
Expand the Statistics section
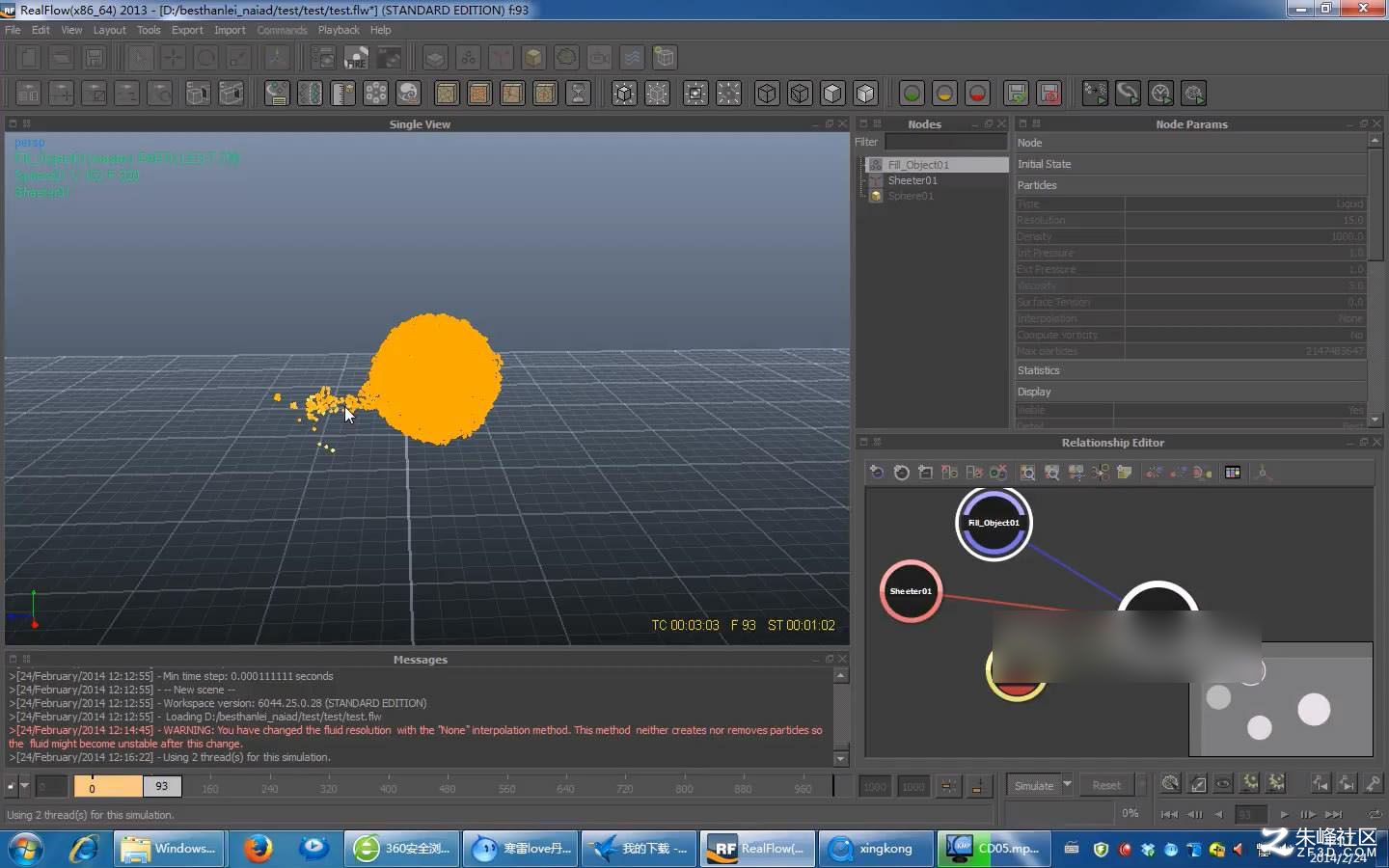pyautogui.click(x=1190, y=370)
